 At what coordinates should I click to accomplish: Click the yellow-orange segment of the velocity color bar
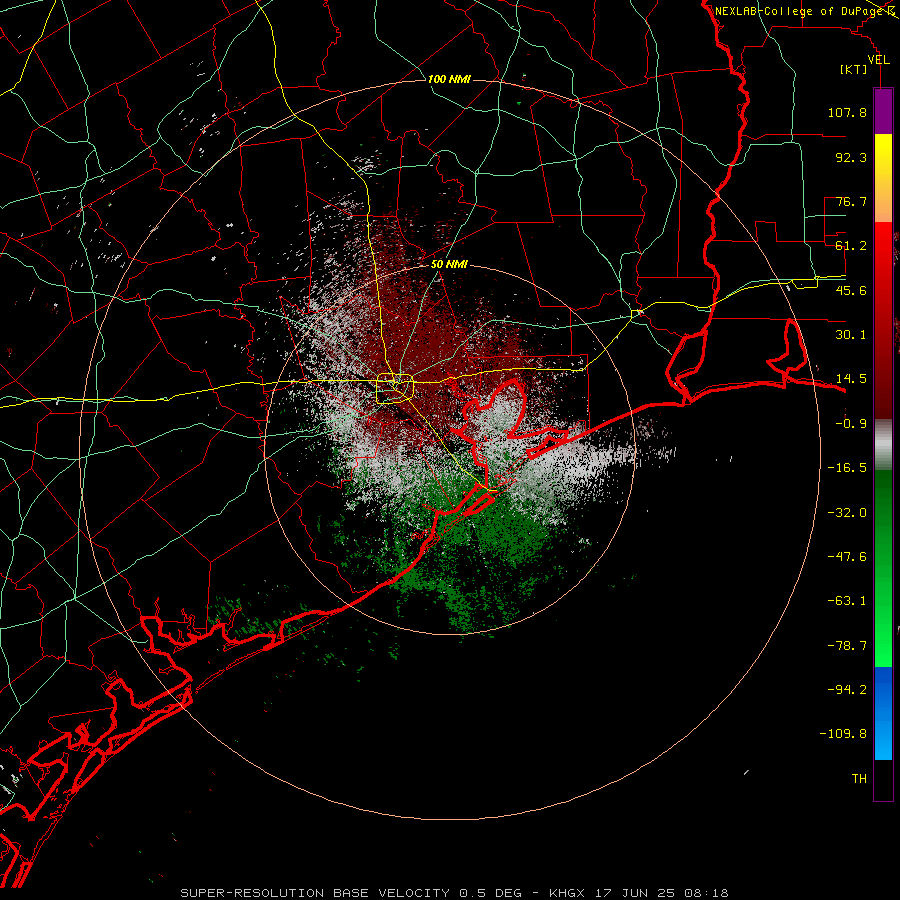(x=883, y=178)
